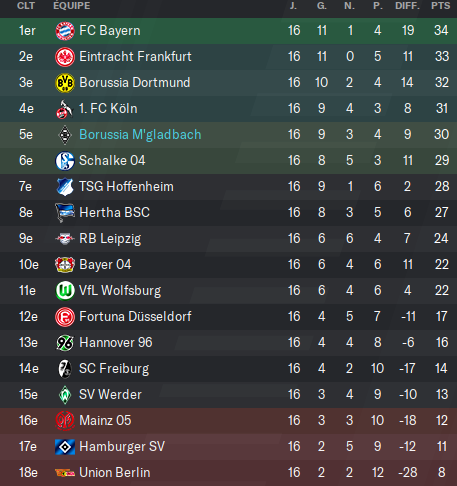Click the Eintracht Frankfurt eagle logo
This screenshot has width=457, height=486.
tap(65, 57)
